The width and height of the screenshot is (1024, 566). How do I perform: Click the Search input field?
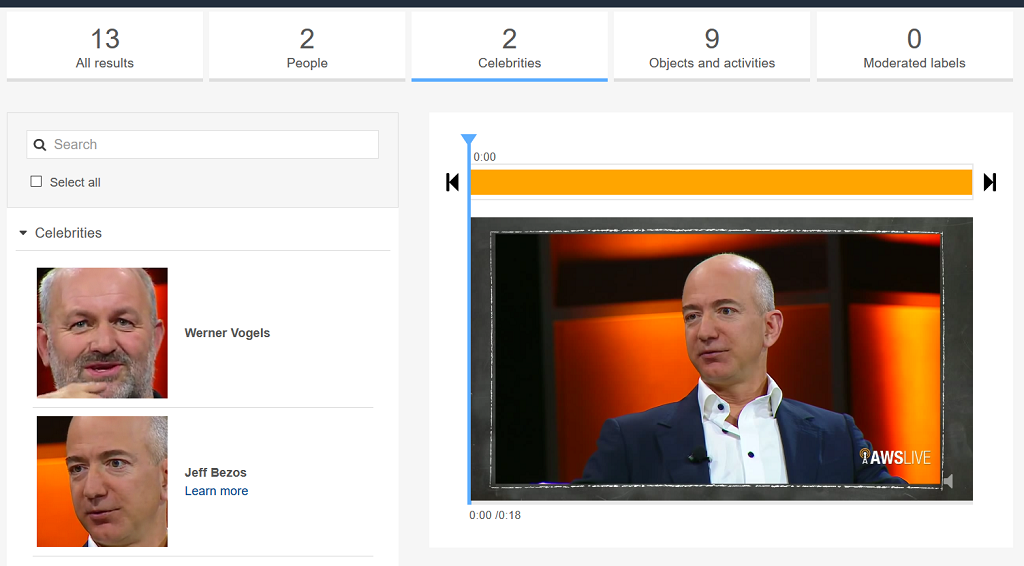pos(202,144)
